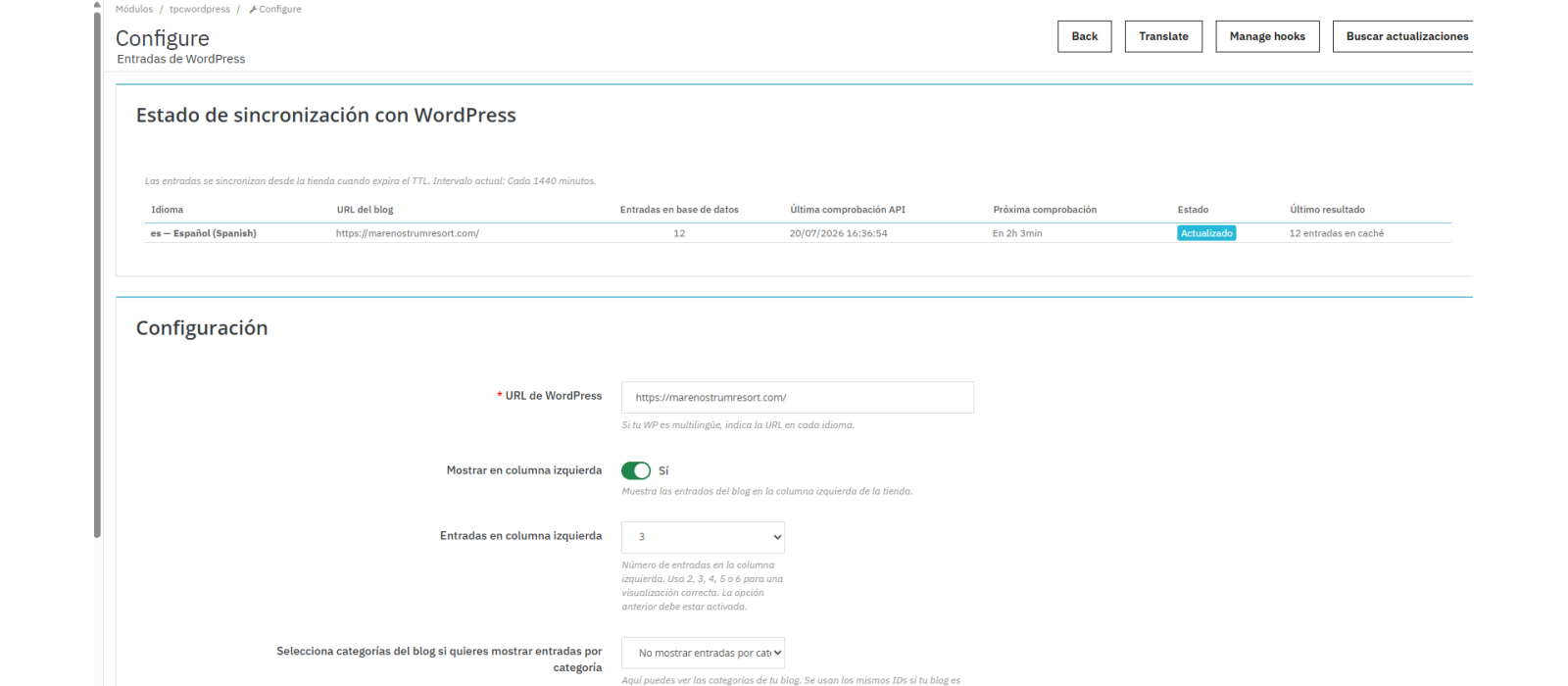The image size is (1568, 686).
Task: Go to Módulos in the breadcrumb
Action: 134,9
